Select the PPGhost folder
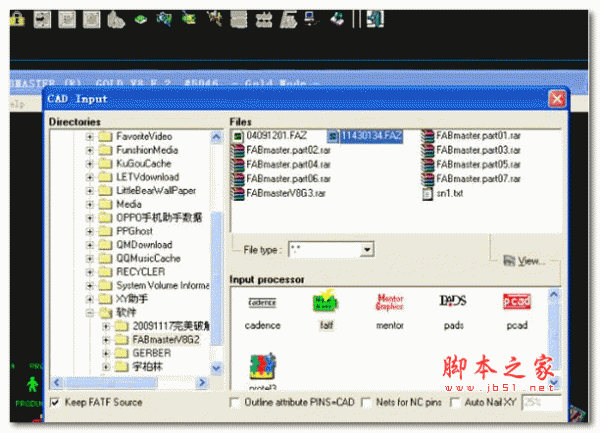600x433 pixels. [x=134, y=231]
